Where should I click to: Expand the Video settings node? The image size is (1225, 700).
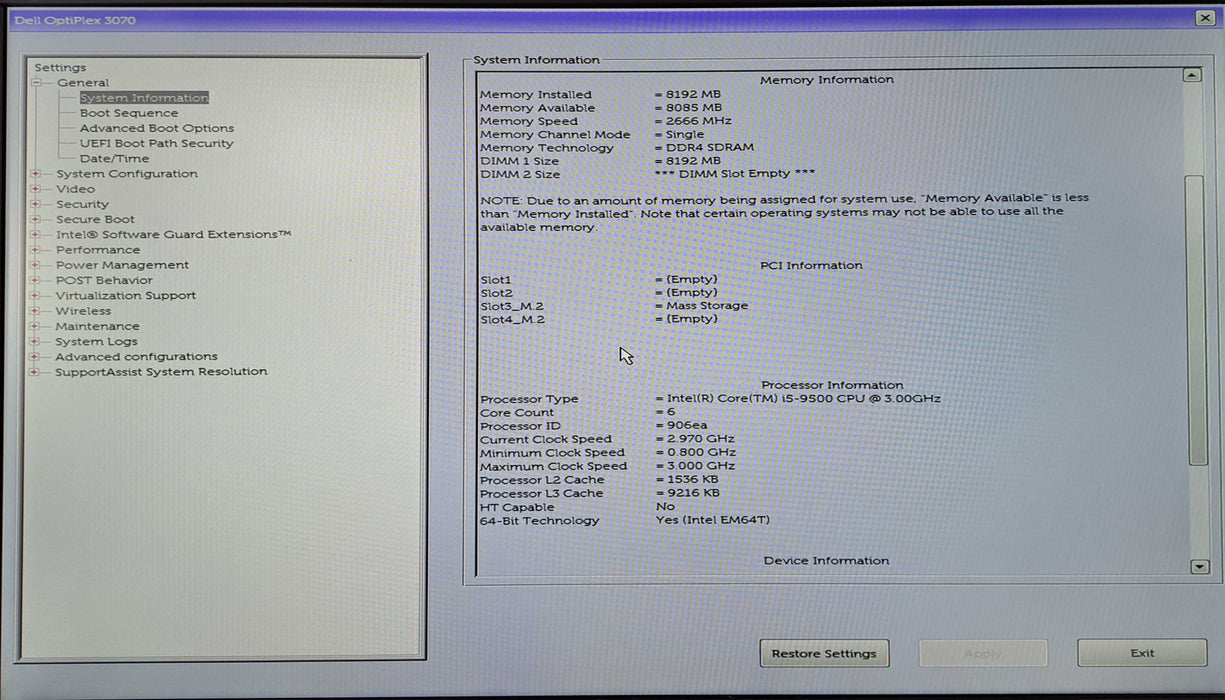coord(36,189)
